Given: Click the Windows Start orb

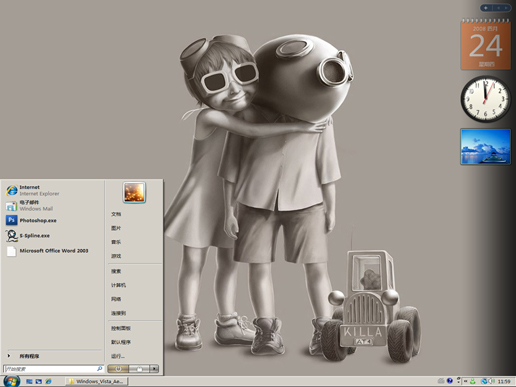Looking at the screenshot, I should point(12,381).
